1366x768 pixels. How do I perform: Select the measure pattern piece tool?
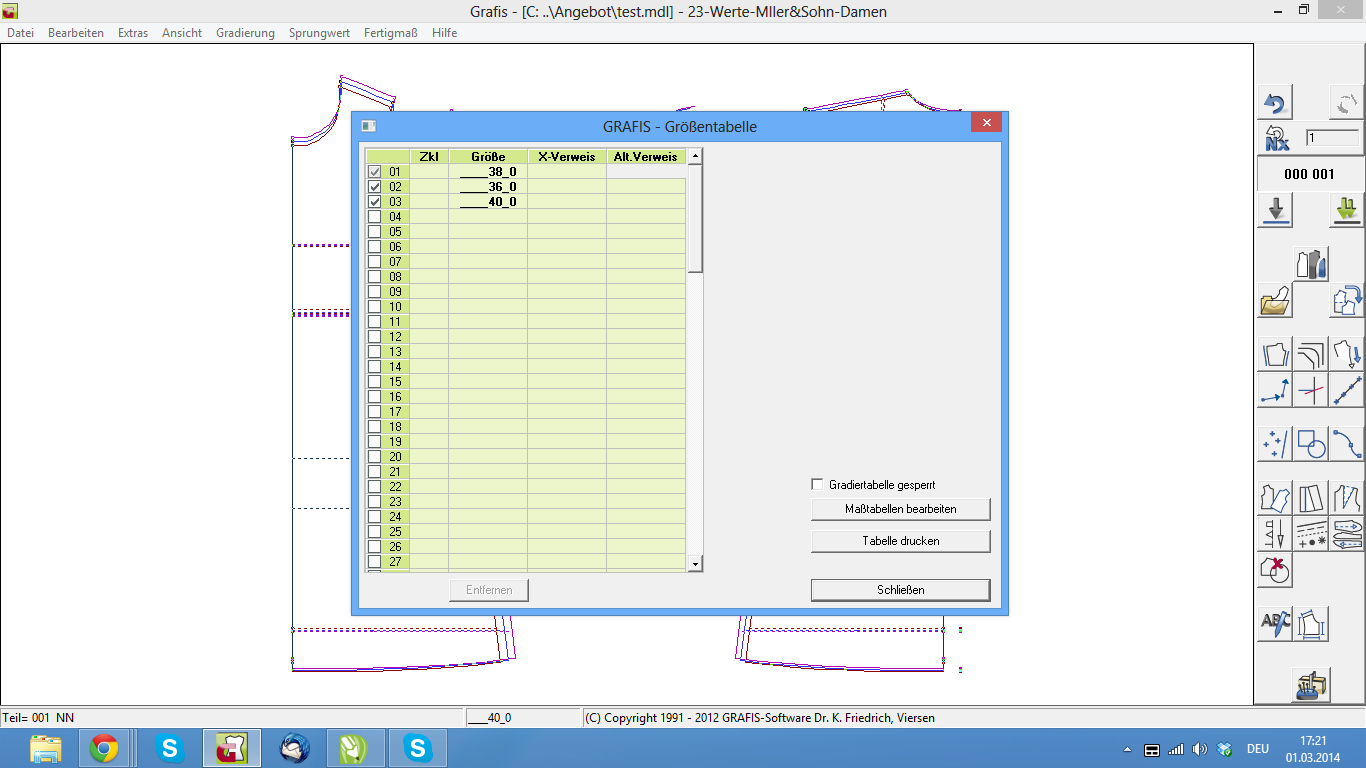[1311, 624]
